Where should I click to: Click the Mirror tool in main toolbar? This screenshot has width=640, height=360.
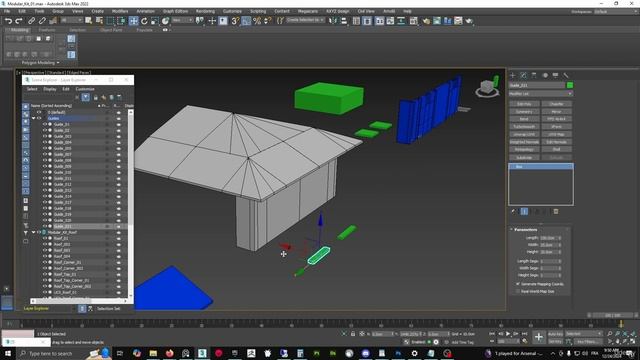(x=333, y=21)
